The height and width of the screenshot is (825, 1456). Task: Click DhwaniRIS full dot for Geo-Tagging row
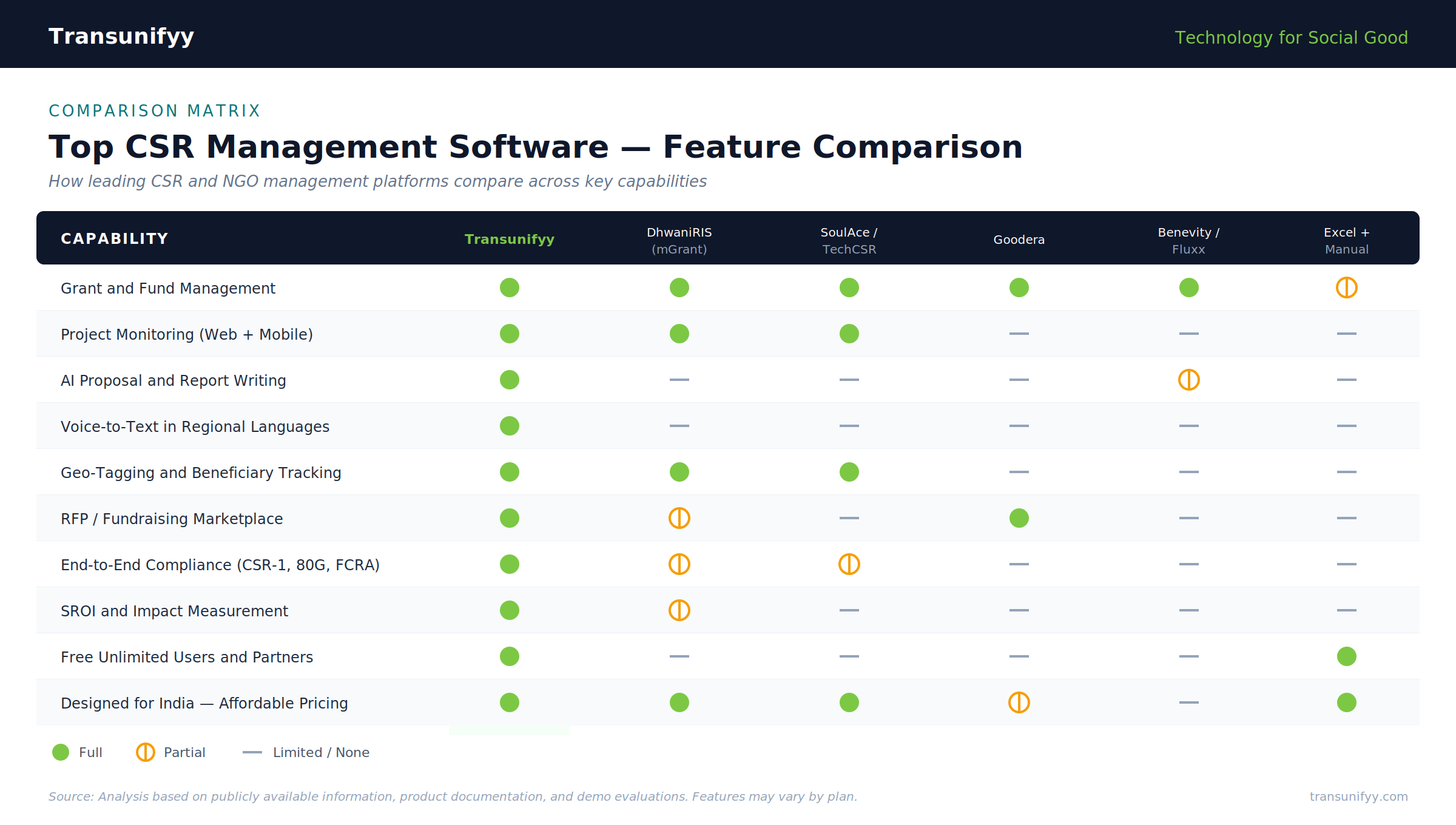pos(679,472)
